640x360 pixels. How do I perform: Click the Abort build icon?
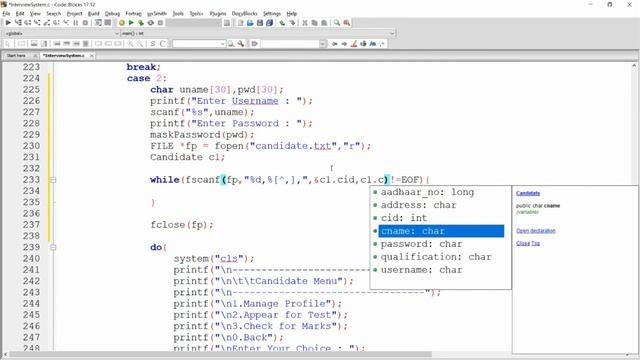point(160,23)
